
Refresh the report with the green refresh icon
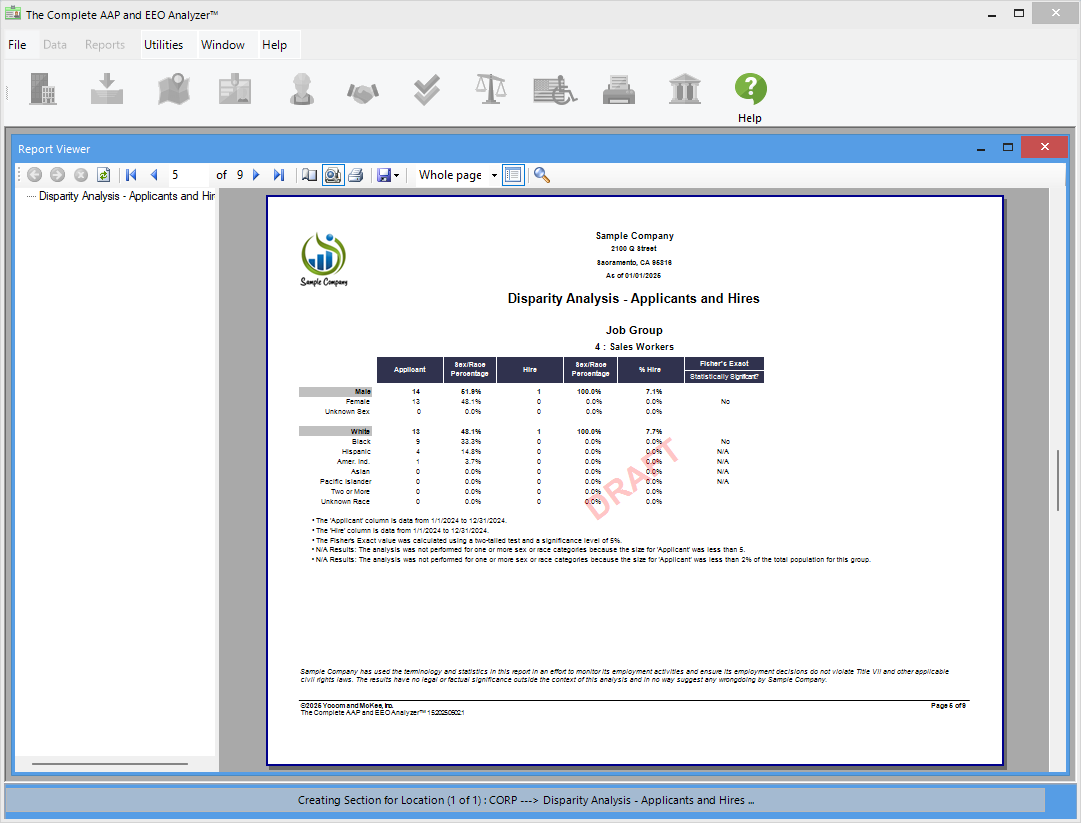tap(103, 175)
